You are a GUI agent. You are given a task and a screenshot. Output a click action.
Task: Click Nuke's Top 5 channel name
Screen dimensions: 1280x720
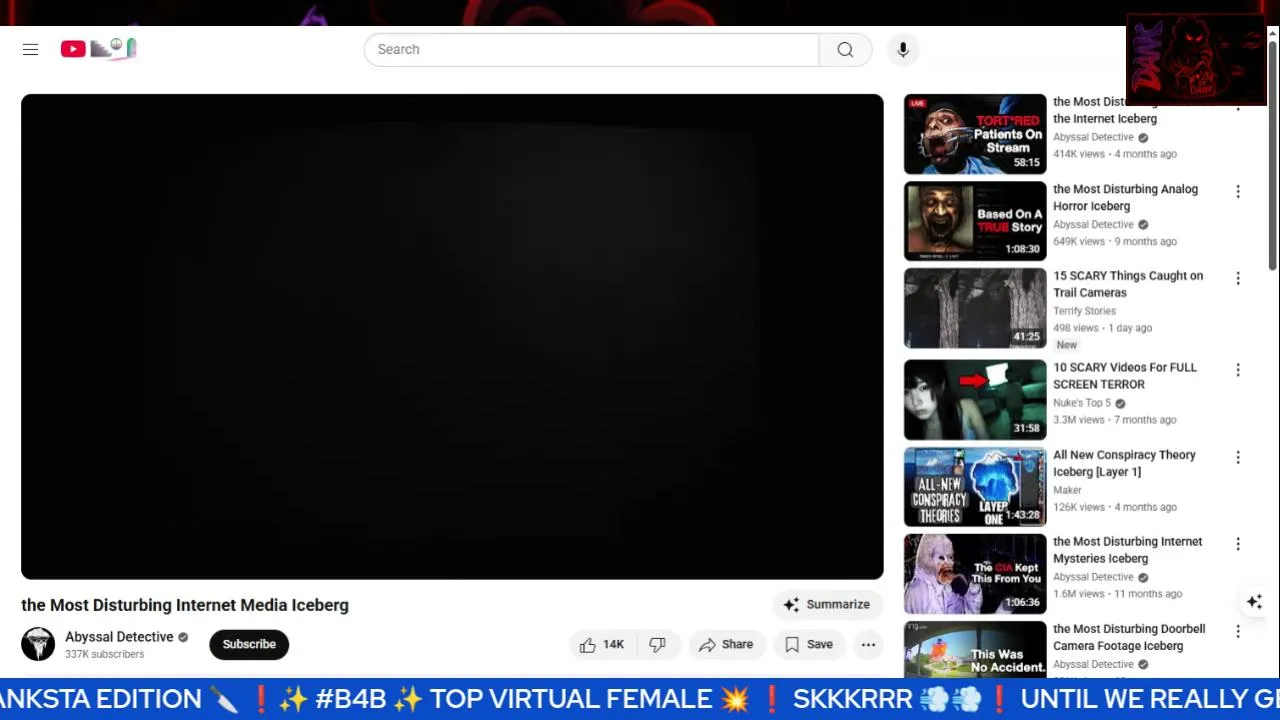click(1082, 403)
